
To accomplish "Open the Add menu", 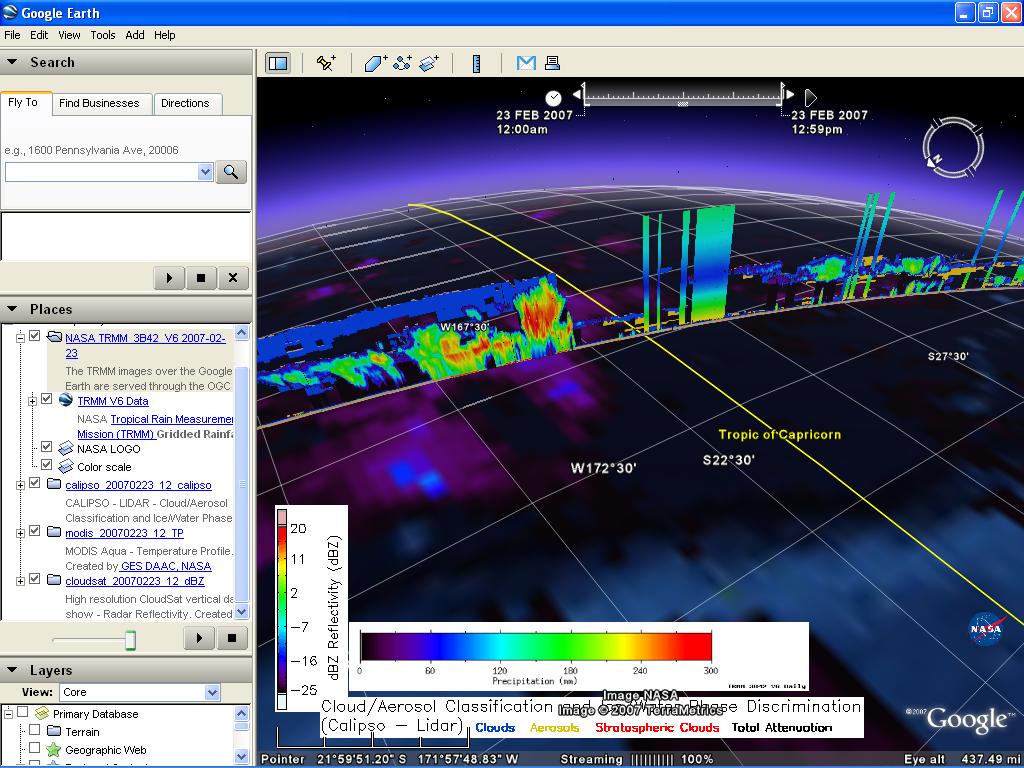I will pyautogui.click(x=135, y=35).
